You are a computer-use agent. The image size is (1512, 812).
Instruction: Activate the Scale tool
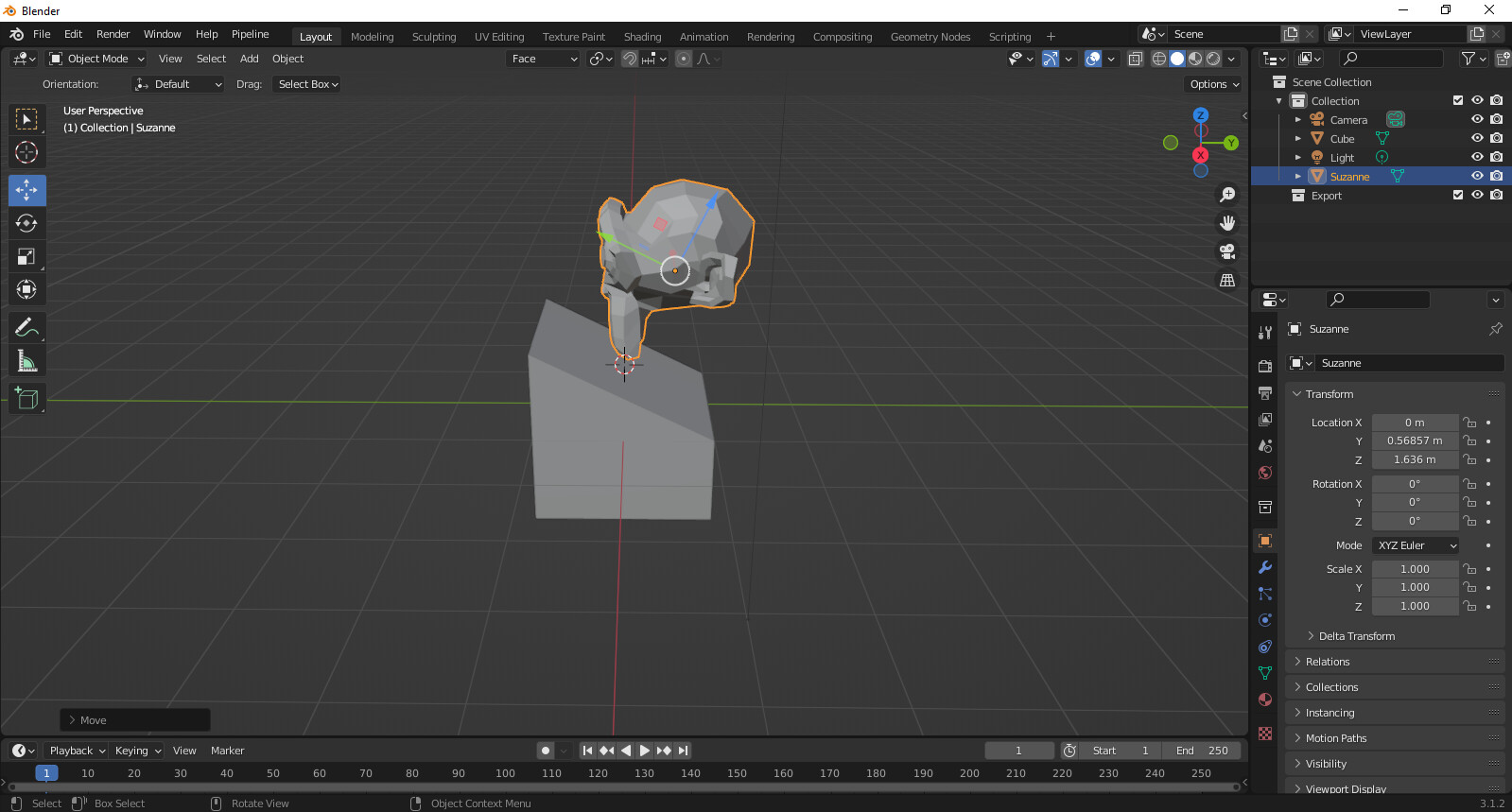26,256
